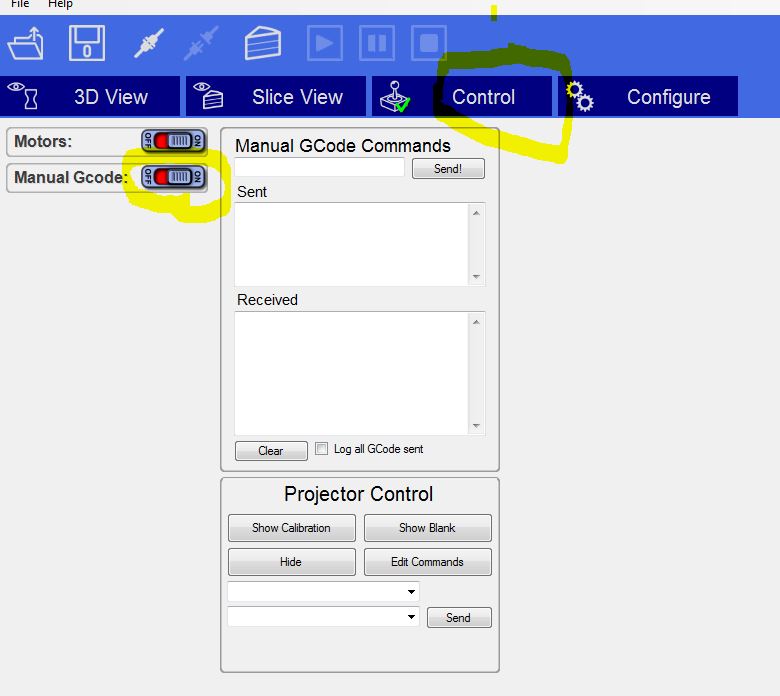This screenshot has width=780, height=696.
Task: Click the eye-and-hourglass icon on 3D View
Action: (23, 95)
